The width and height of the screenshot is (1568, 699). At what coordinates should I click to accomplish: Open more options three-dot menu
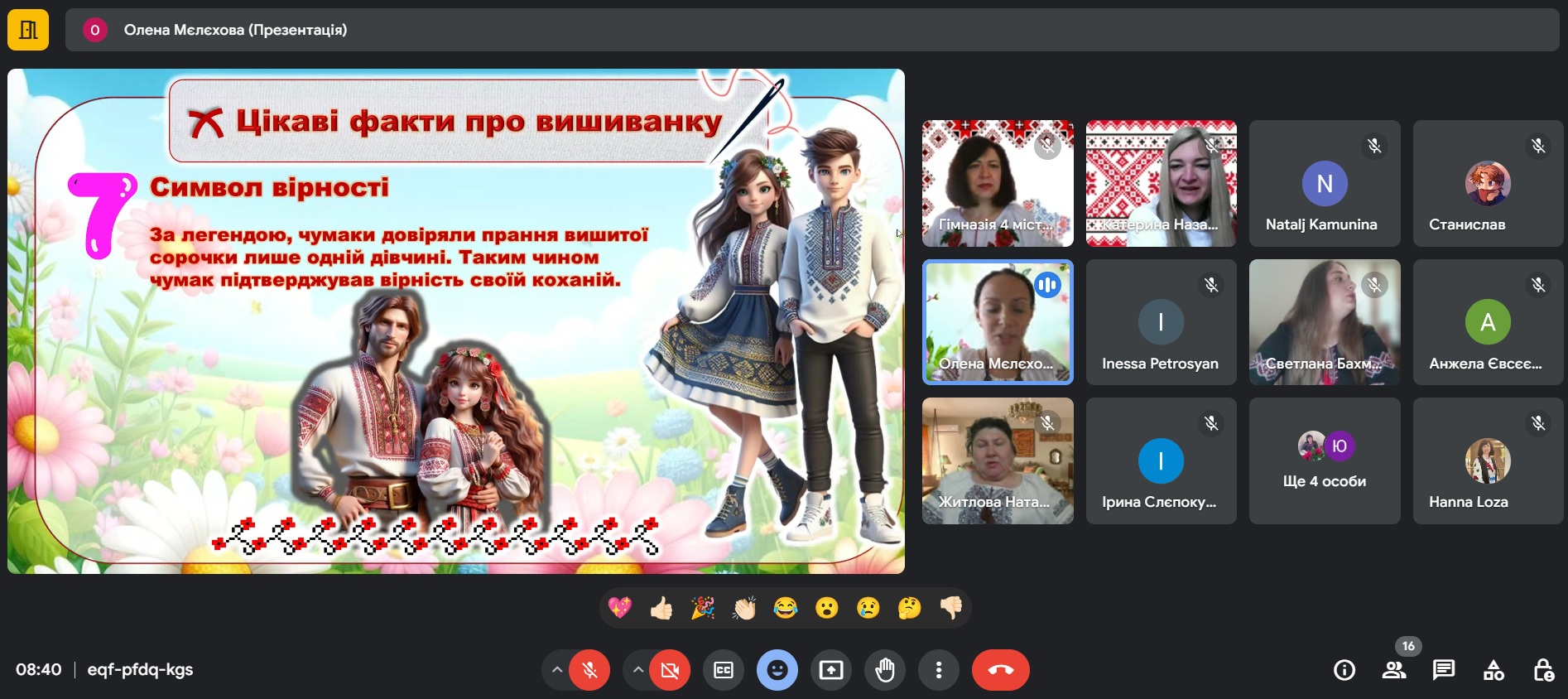click(x=938, y=670)
